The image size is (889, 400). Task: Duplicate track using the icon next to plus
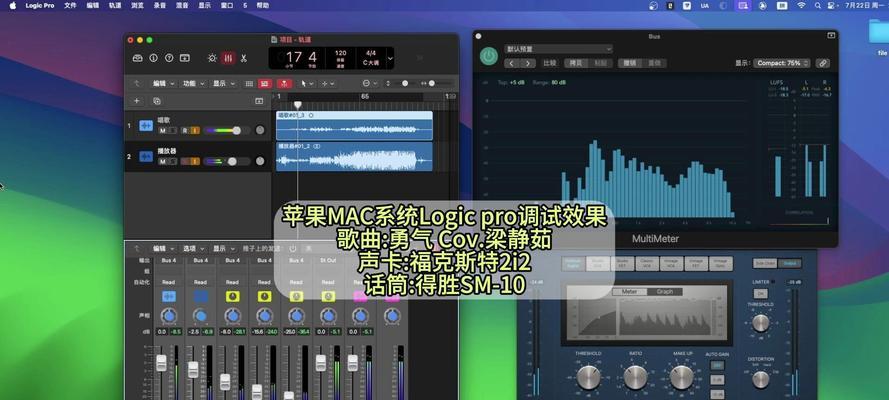point(157,101)
